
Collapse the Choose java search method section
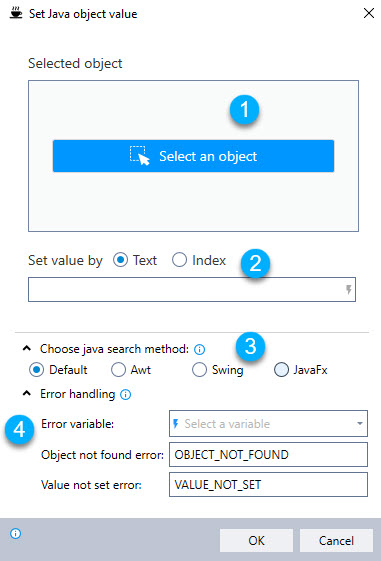pos(27,348)
